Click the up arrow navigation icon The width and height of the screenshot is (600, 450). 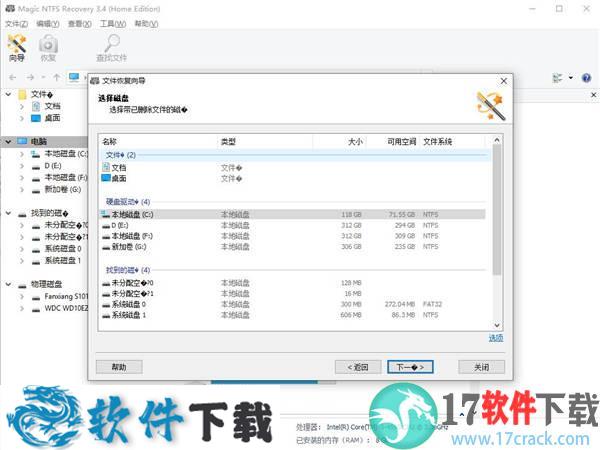tap(56, 77)
